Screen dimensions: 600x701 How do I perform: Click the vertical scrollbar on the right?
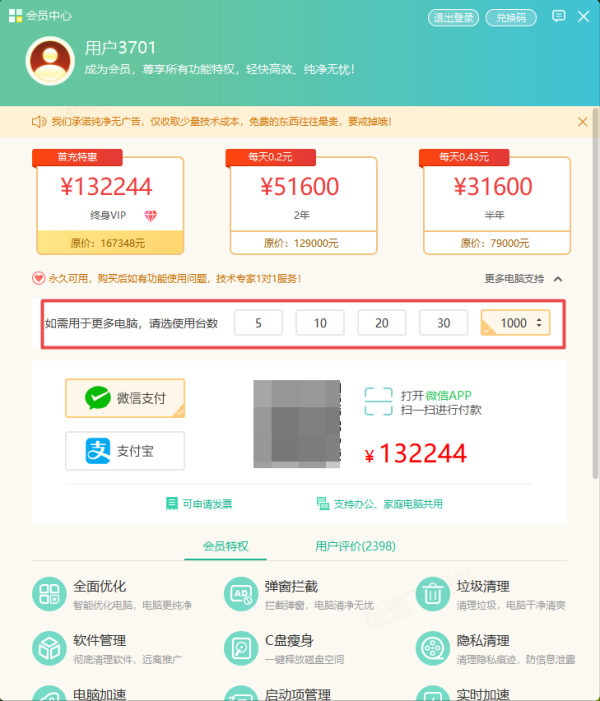click(x=596, y=293)
